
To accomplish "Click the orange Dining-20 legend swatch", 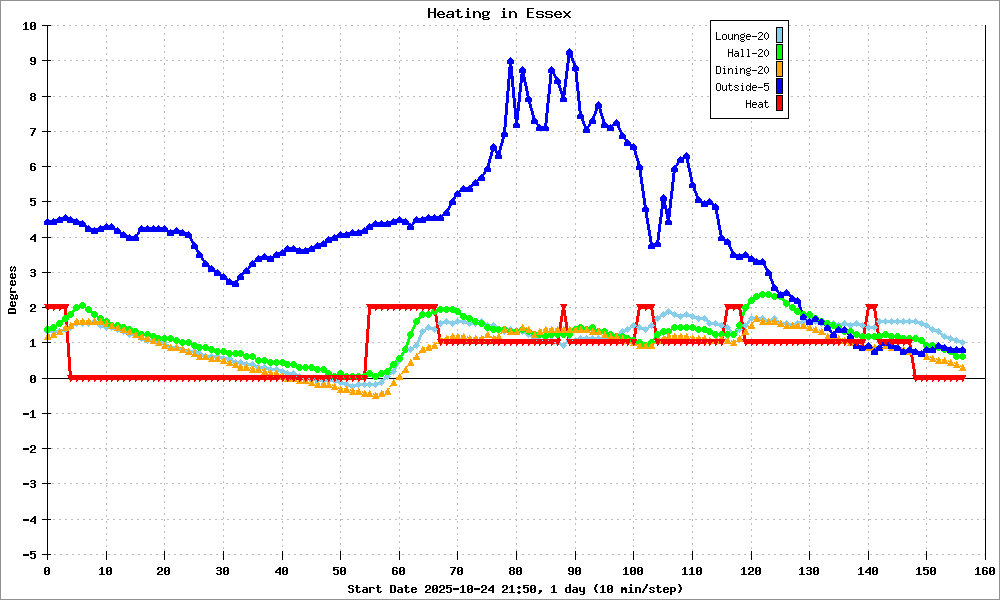I will 779,70.
